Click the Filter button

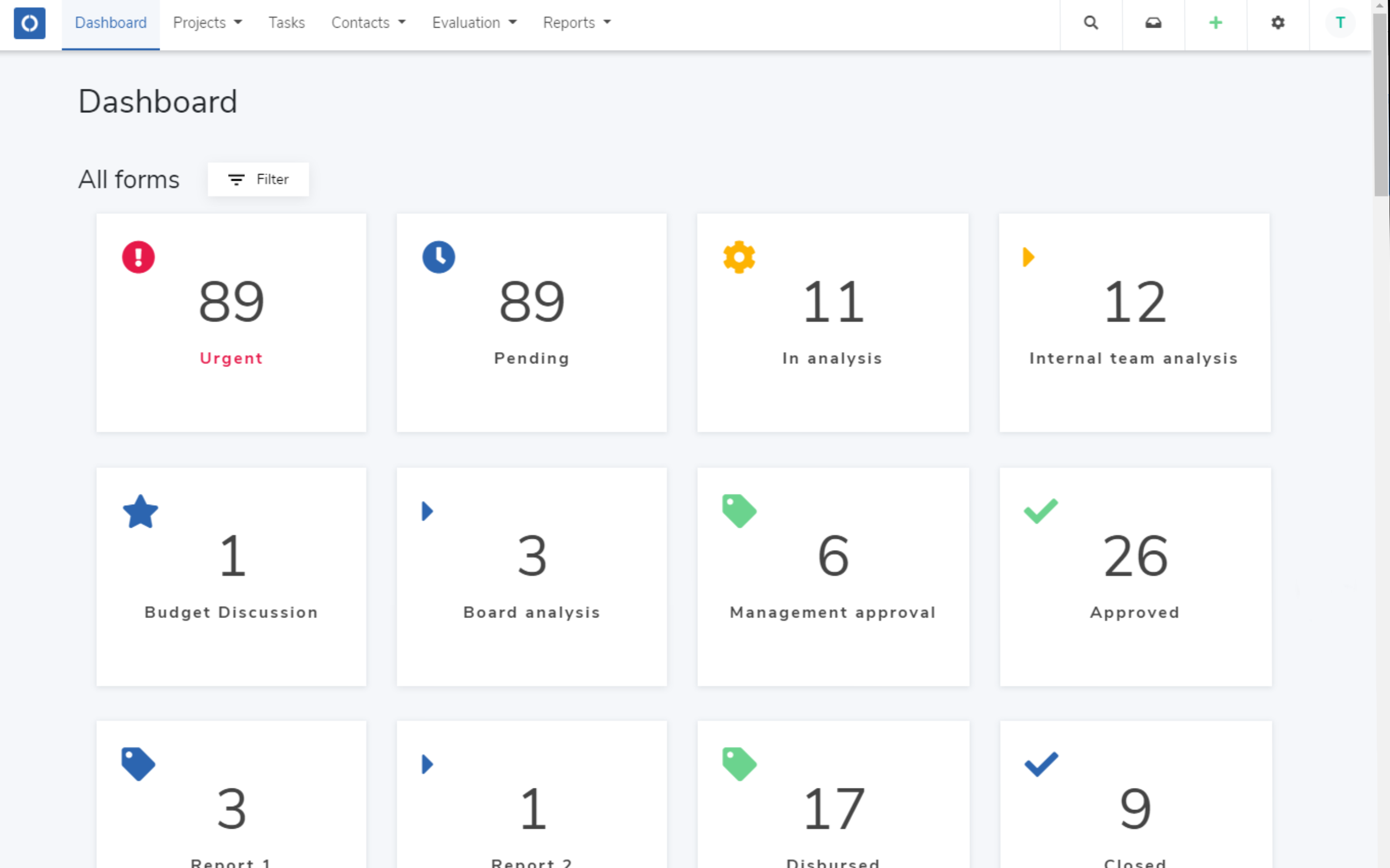coord(259,180)
